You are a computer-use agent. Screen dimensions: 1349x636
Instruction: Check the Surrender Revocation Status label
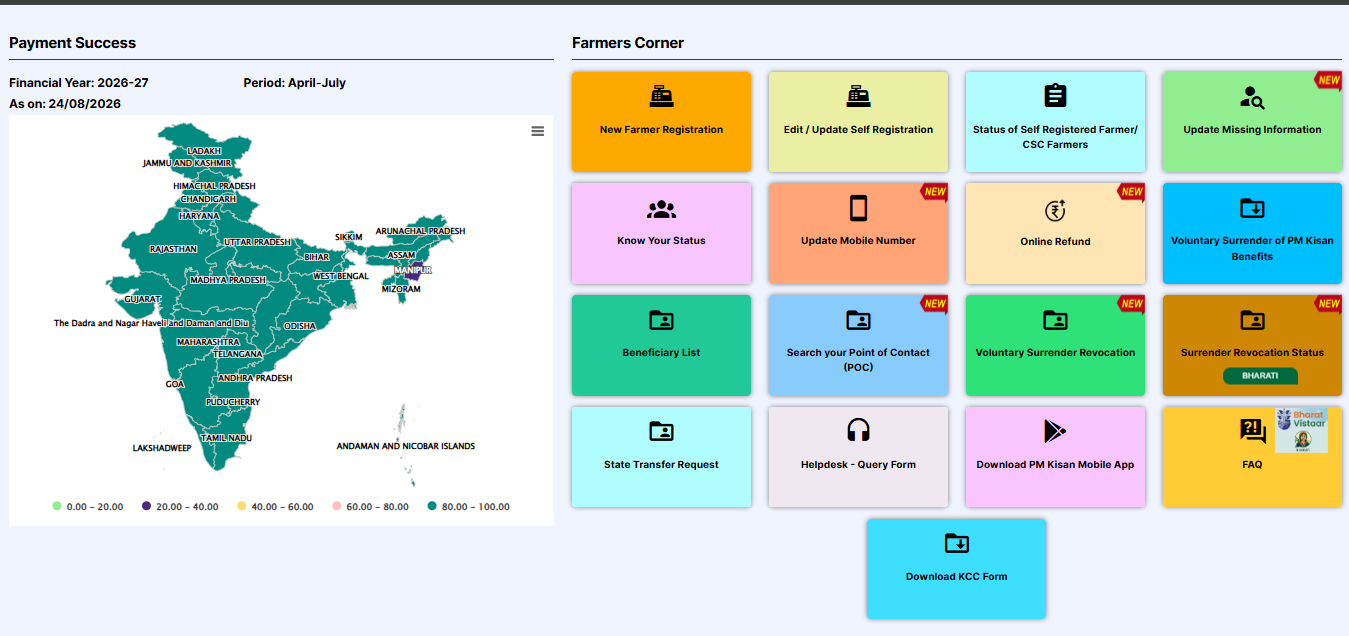click(1252, 352)
